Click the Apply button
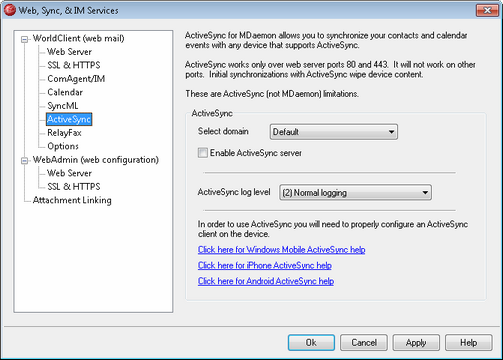503x360 pixels. [416, 343]
